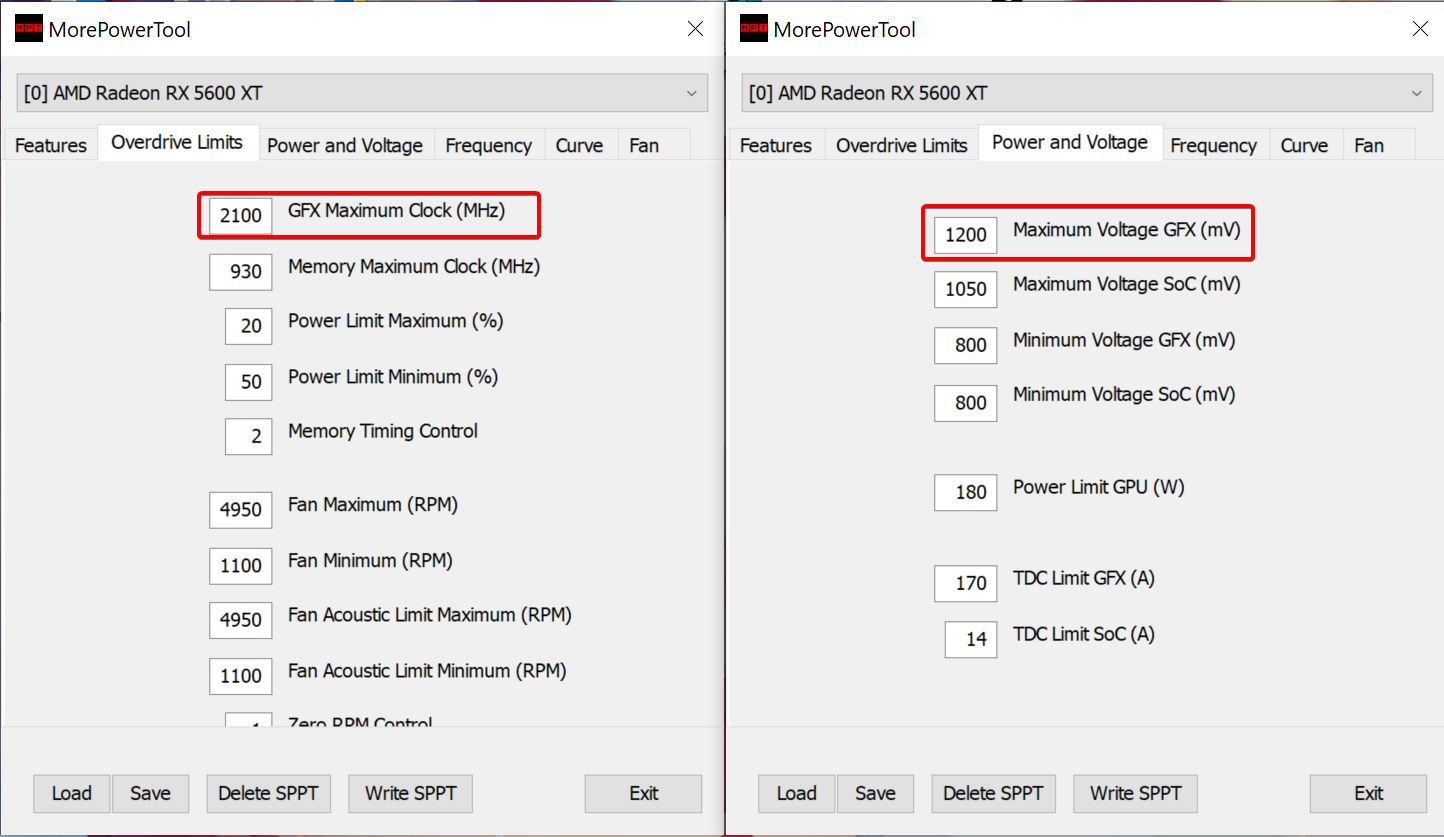The width and height of the screenshot is (1444, 837).
Task: Click Exit button in right window
Action: coord(1369,793)
